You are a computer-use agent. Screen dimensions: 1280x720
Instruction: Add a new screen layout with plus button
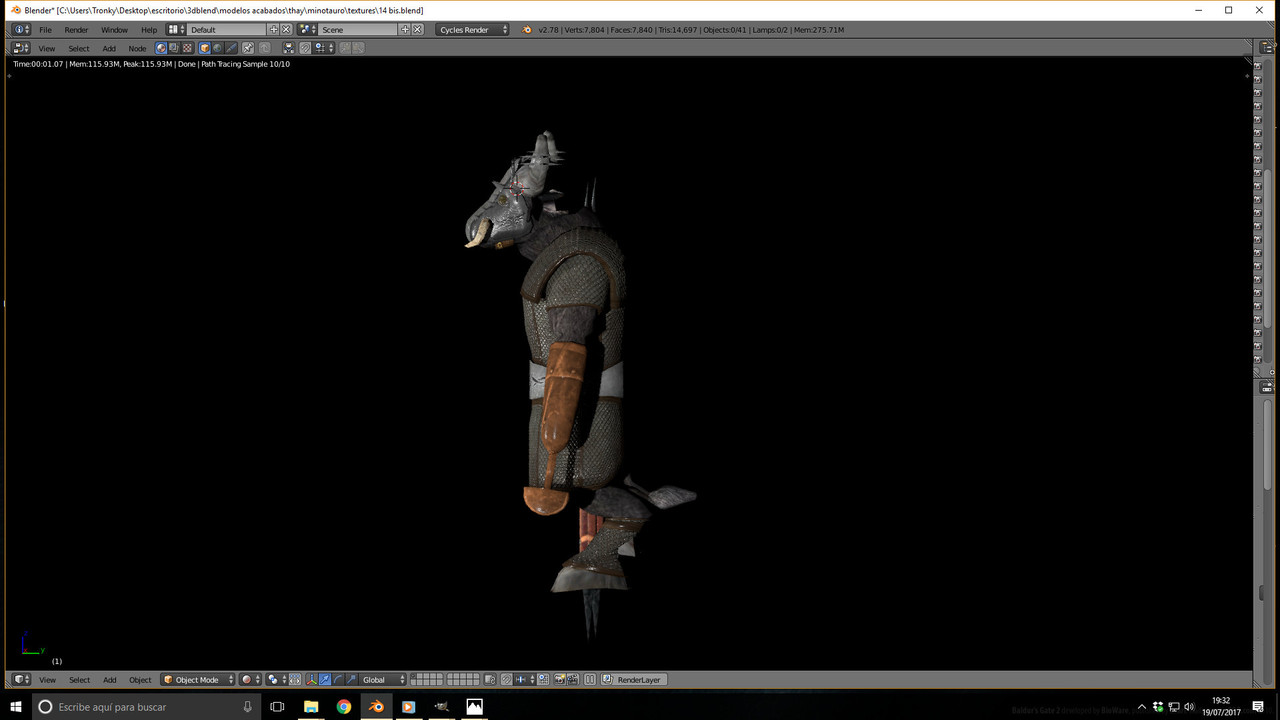273,30
